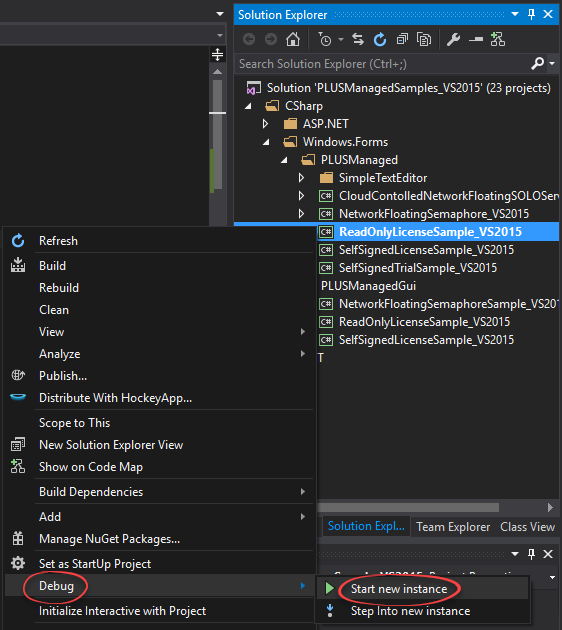The image size is (562, 630).
Task: Open Solution Explorer window options dropdown
Action: pyautogui.click(x=515, y=14)
